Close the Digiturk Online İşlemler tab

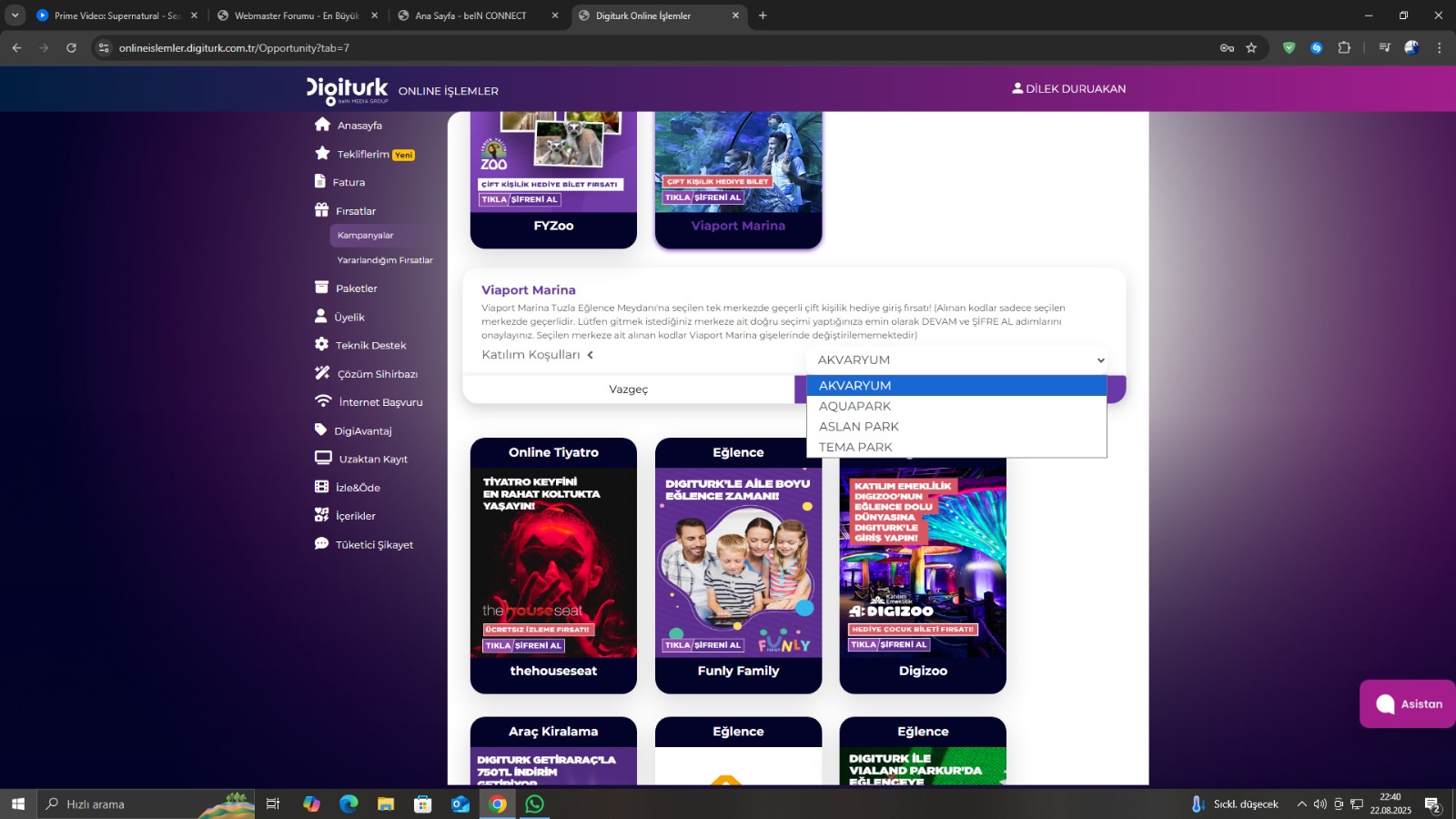point(735,15)
